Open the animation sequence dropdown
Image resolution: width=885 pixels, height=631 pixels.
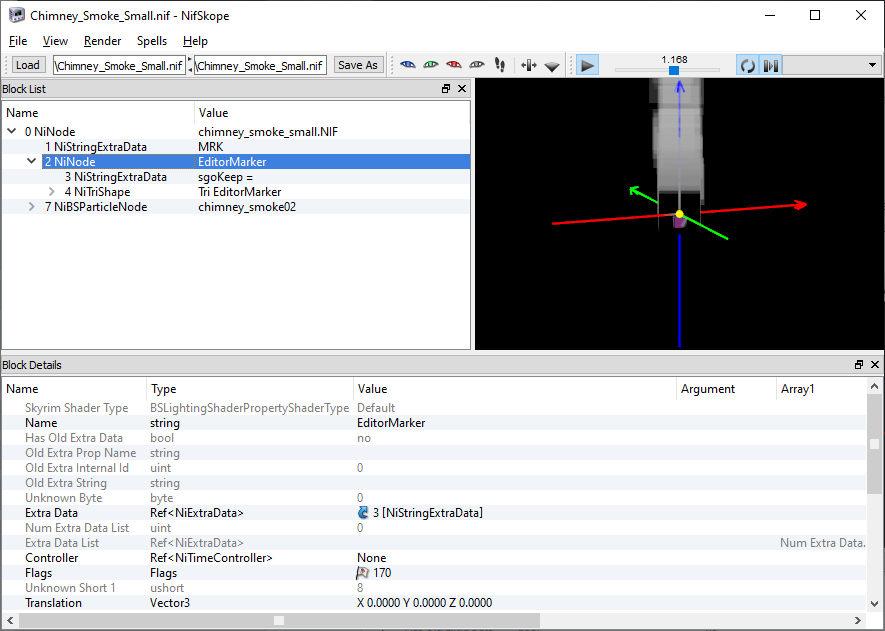(x=872, y=65)
